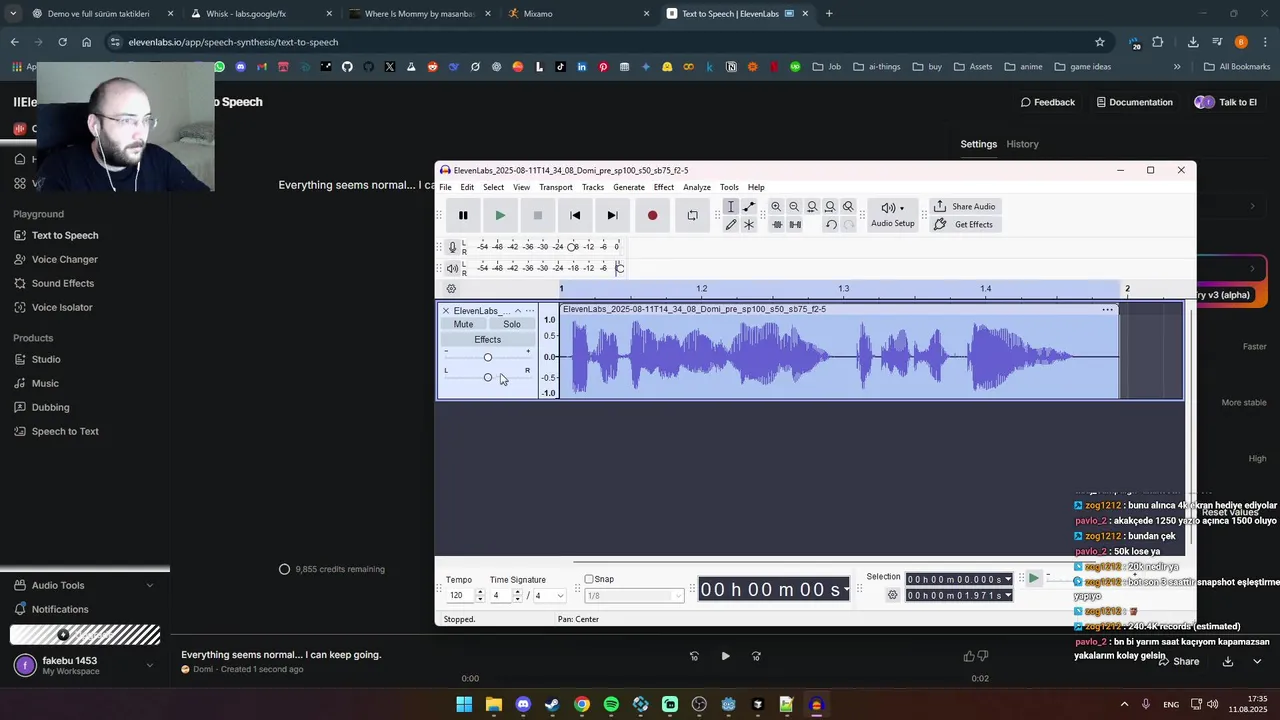Open the clip's three-dots menu
The image size is (1280, 720).
[x=1107, y=310]
